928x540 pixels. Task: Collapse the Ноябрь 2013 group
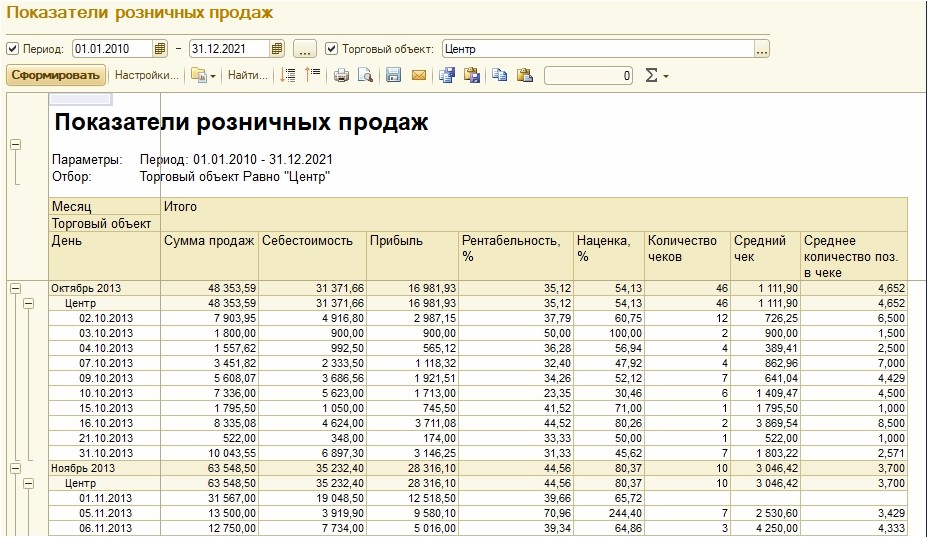click(x=15, y=468)
